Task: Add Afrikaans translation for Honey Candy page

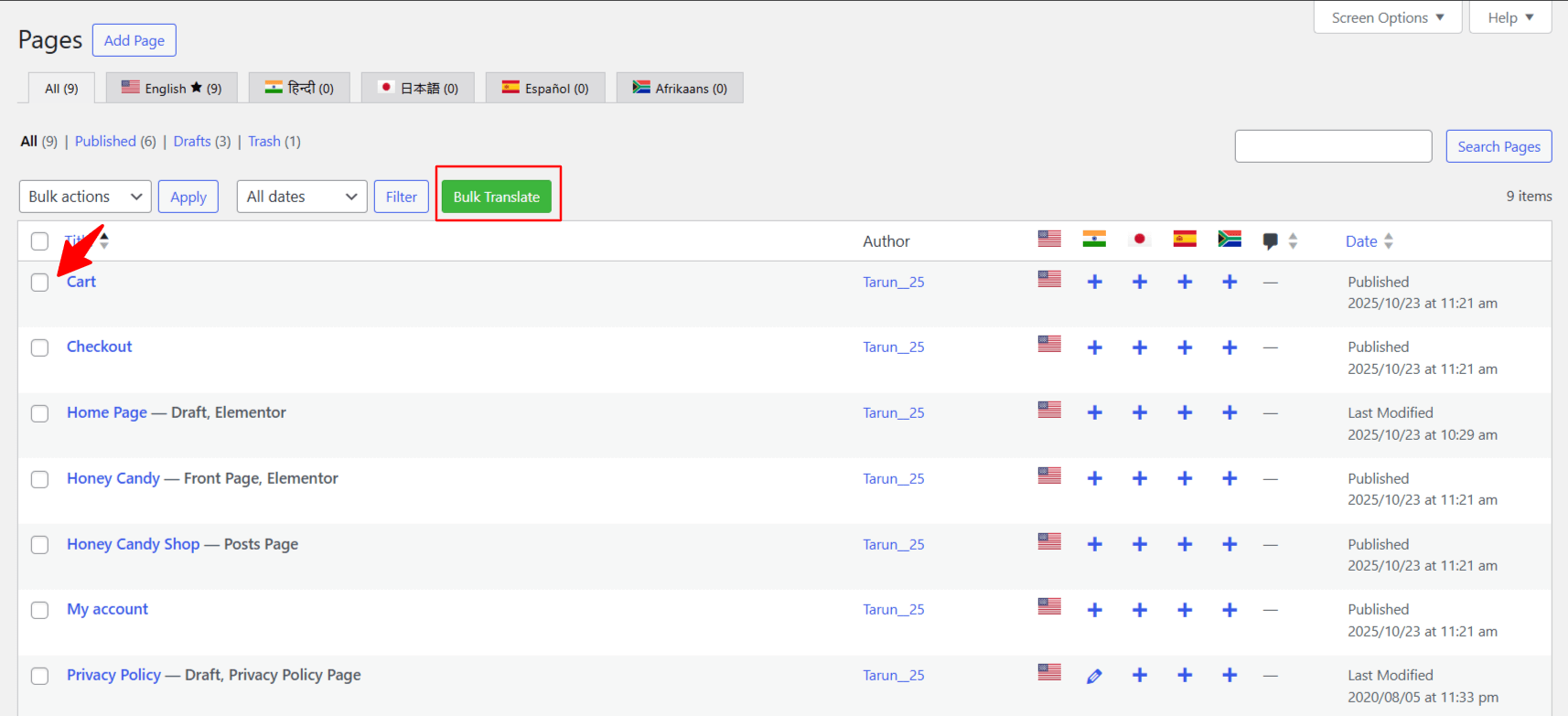Action: pos(1230,478)
